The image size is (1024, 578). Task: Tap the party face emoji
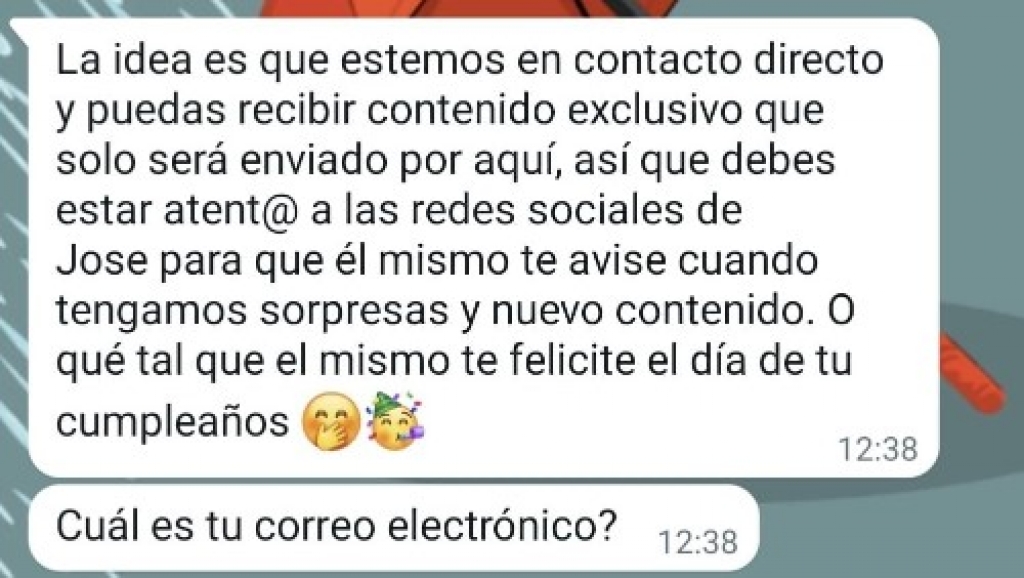[396, 421]
